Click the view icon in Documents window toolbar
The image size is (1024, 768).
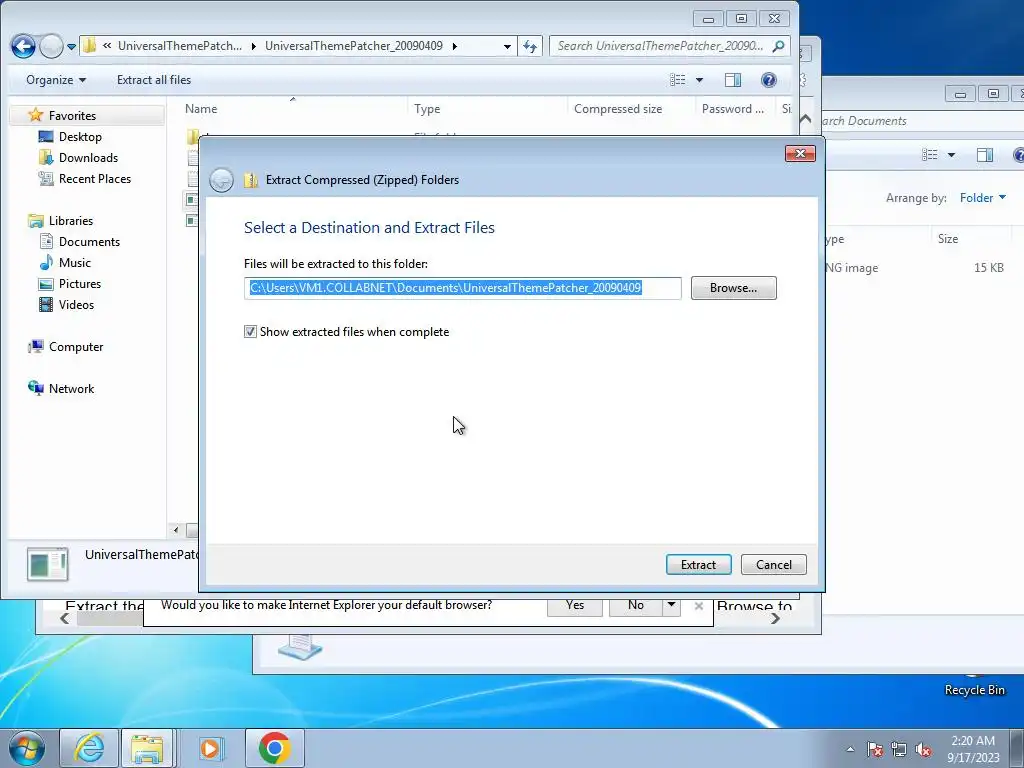(x=929, y=155)
